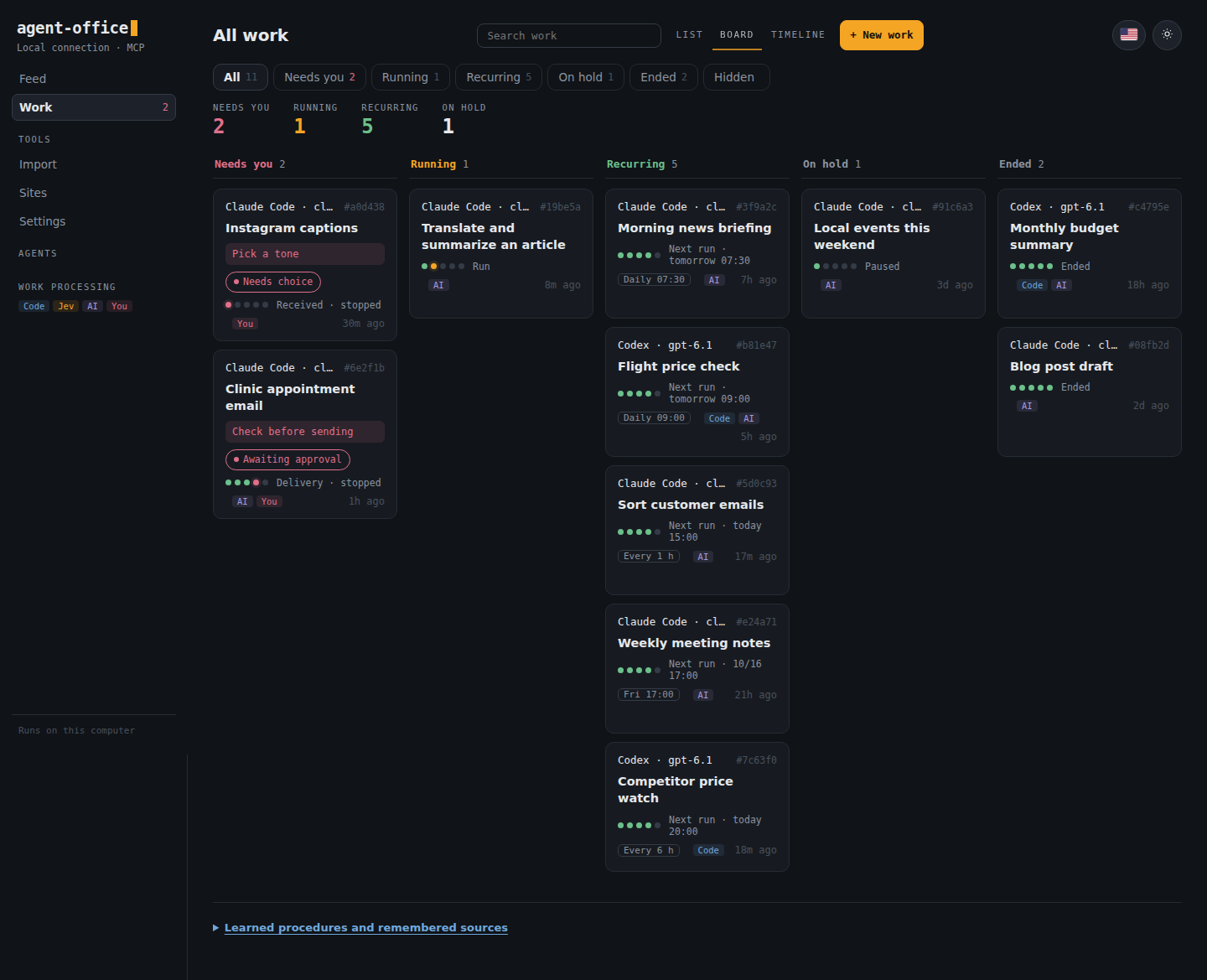This screenshot has height=980, width=1207.
Task: Open the Sort customer emails card
Action: pos(697,530)
